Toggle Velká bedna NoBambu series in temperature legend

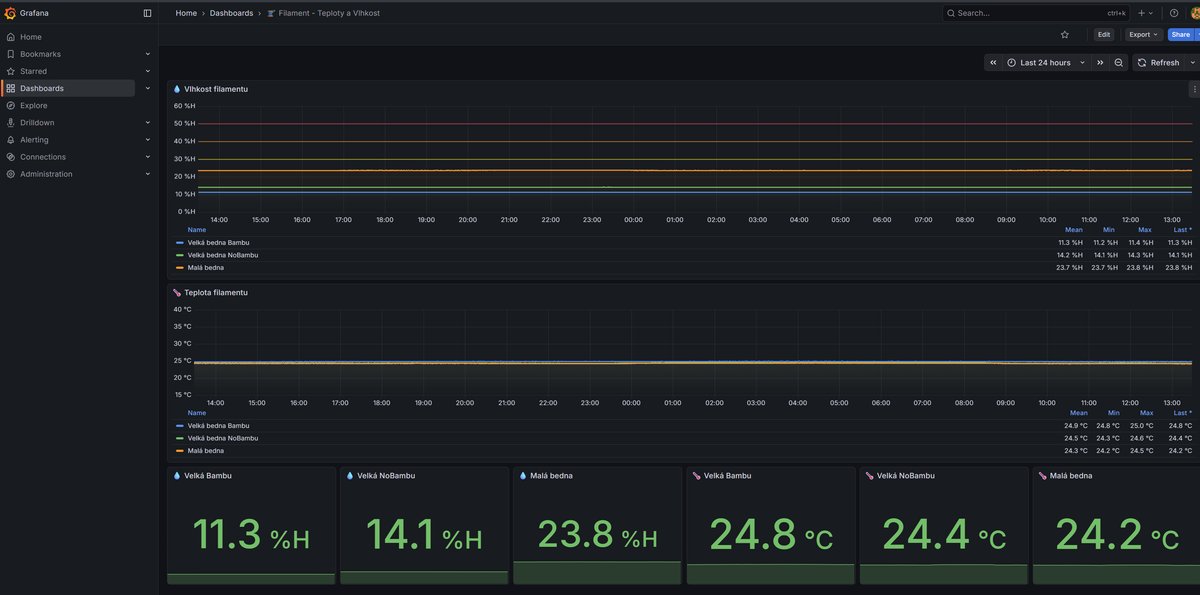tap(223, 438)
